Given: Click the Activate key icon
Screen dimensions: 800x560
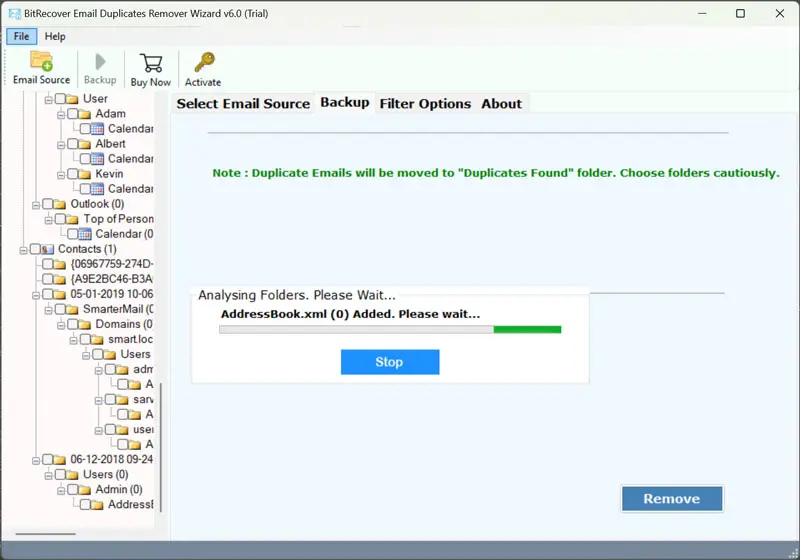Looking at the screenshot, I should click(204, 62).
